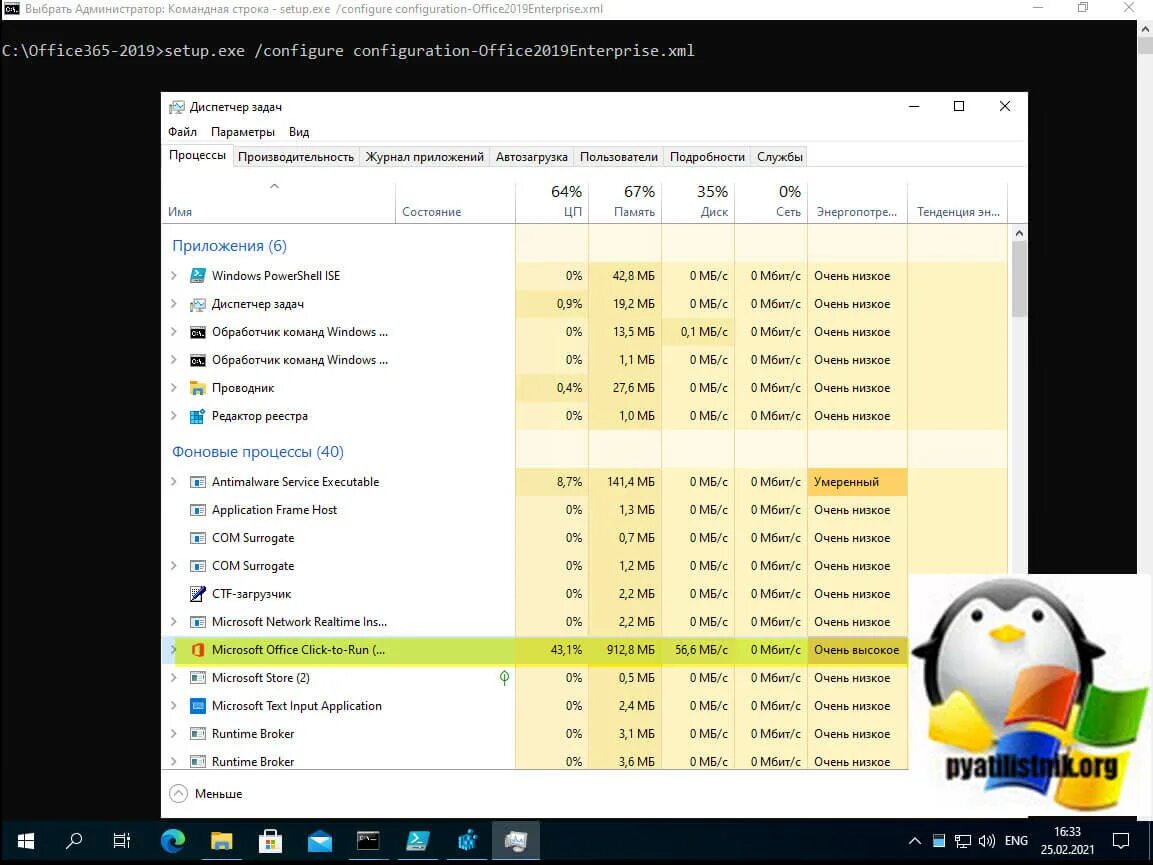Sort by Состояние column header
This screenshot has height=865, width=1153.
[455, 202]
